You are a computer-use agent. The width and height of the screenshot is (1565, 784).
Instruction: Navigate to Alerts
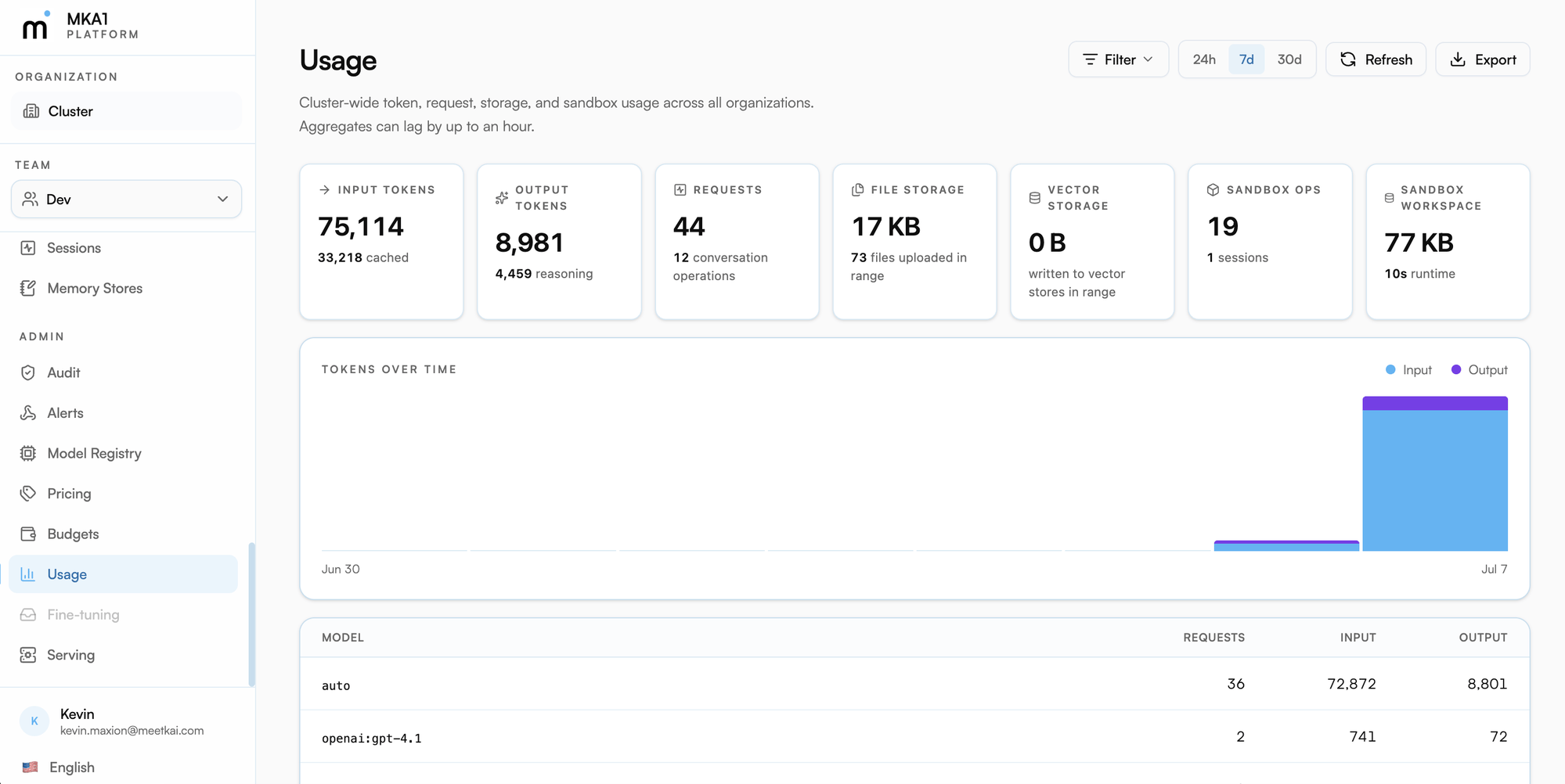click(x=124, y=413)
